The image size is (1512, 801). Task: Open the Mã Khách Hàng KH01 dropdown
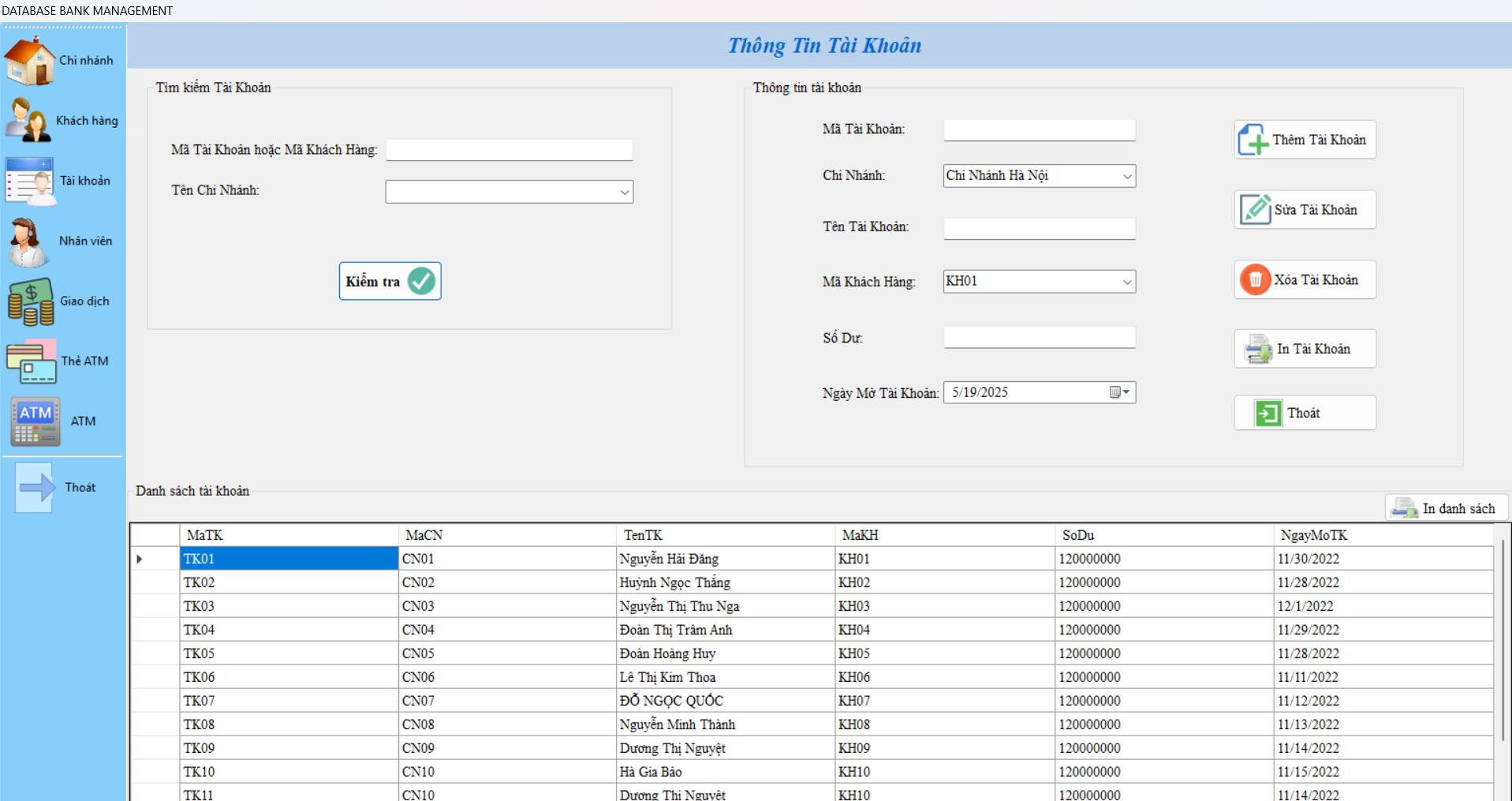[1126, 282]
